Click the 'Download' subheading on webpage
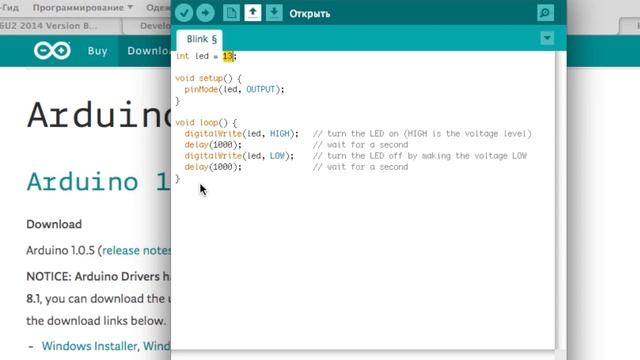This screenshot has height=360, width=640. click(x=54, y=224)
